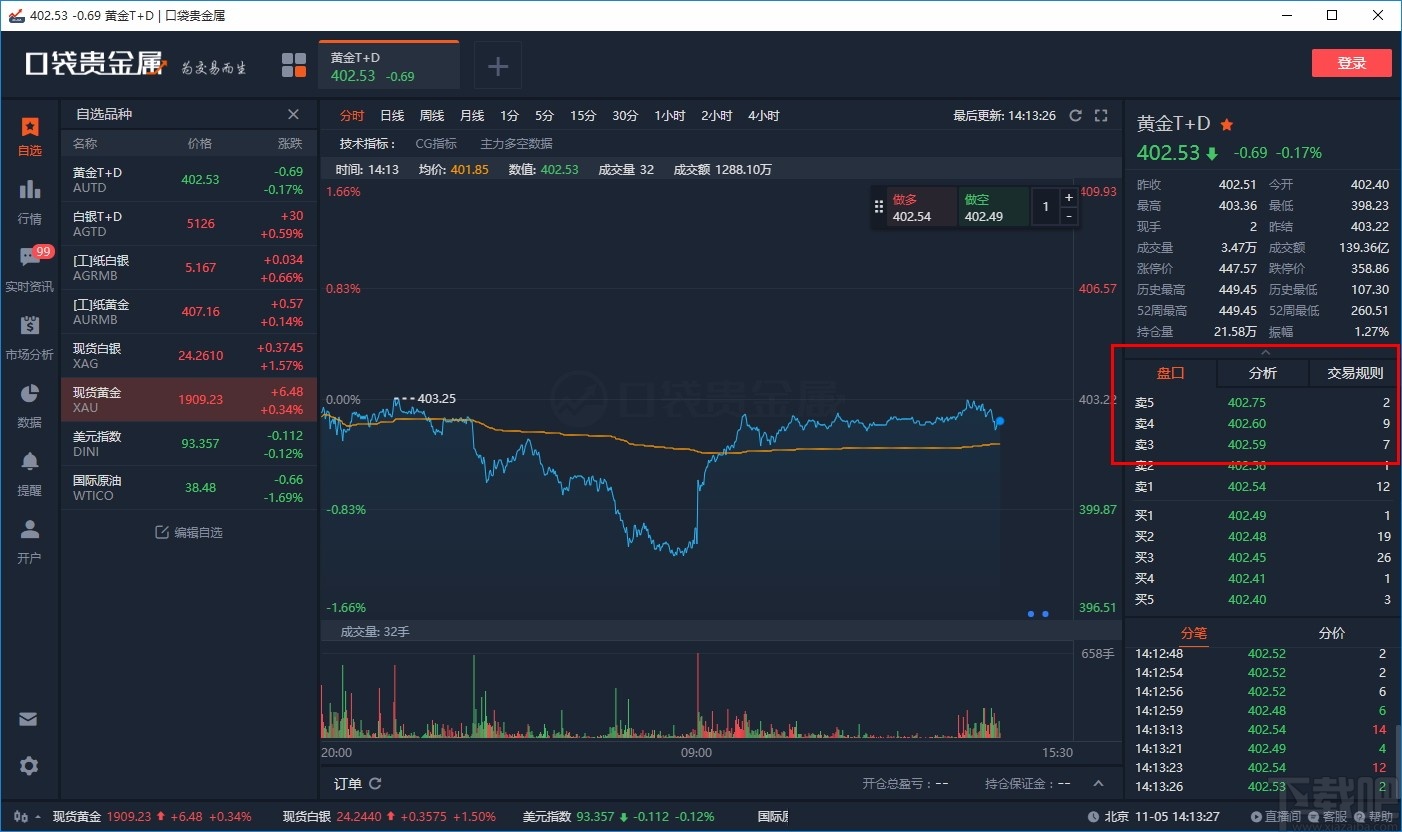The width and height of the screenshot is (1402, 832).
Task: Refresh the chart with the circular arrow icon
Action: [1075, 115]
